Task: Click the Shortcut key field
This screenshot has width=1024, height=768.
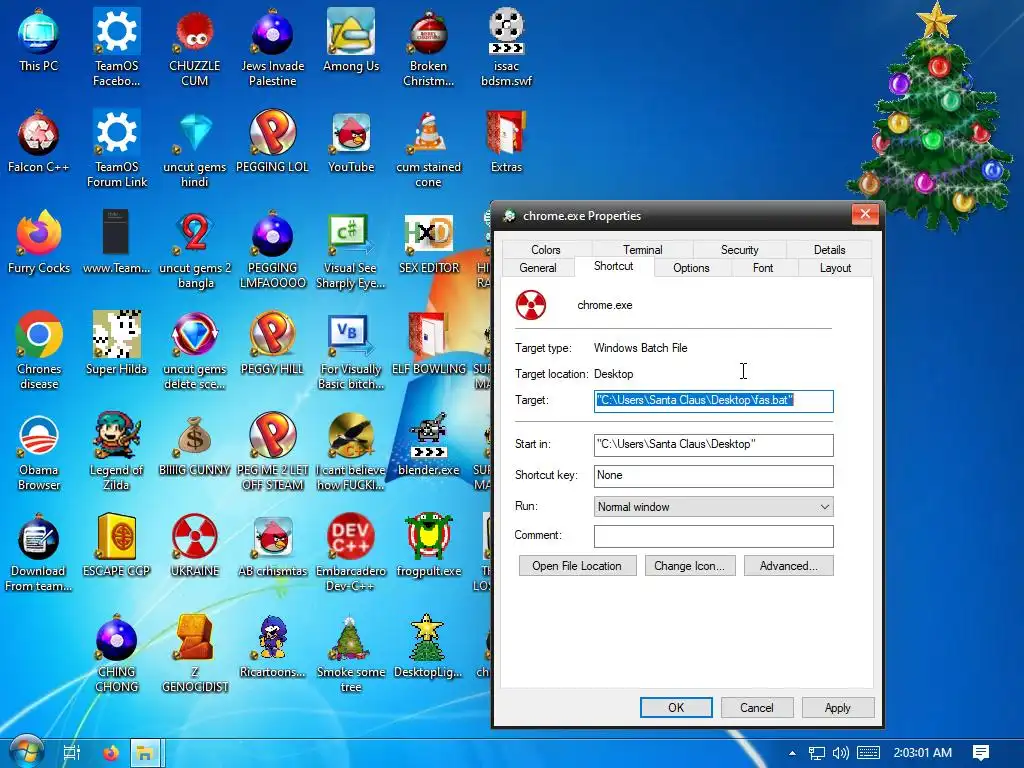Action: click(x=713, y=476)
